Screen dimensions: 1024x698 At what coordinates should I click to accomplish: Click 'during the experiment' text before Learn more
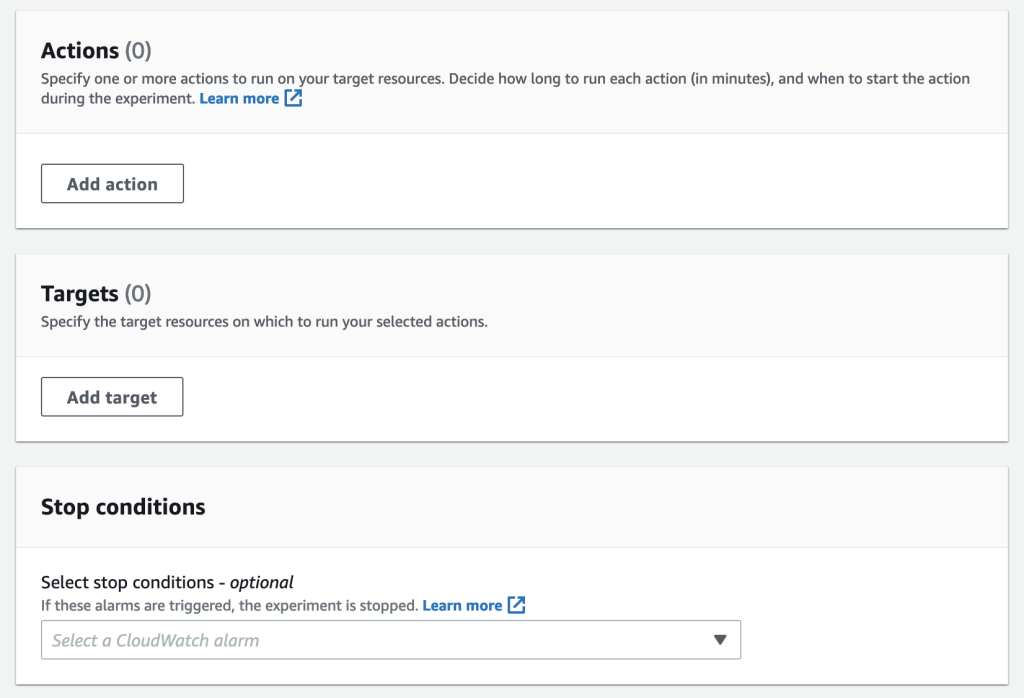[118, 98]
